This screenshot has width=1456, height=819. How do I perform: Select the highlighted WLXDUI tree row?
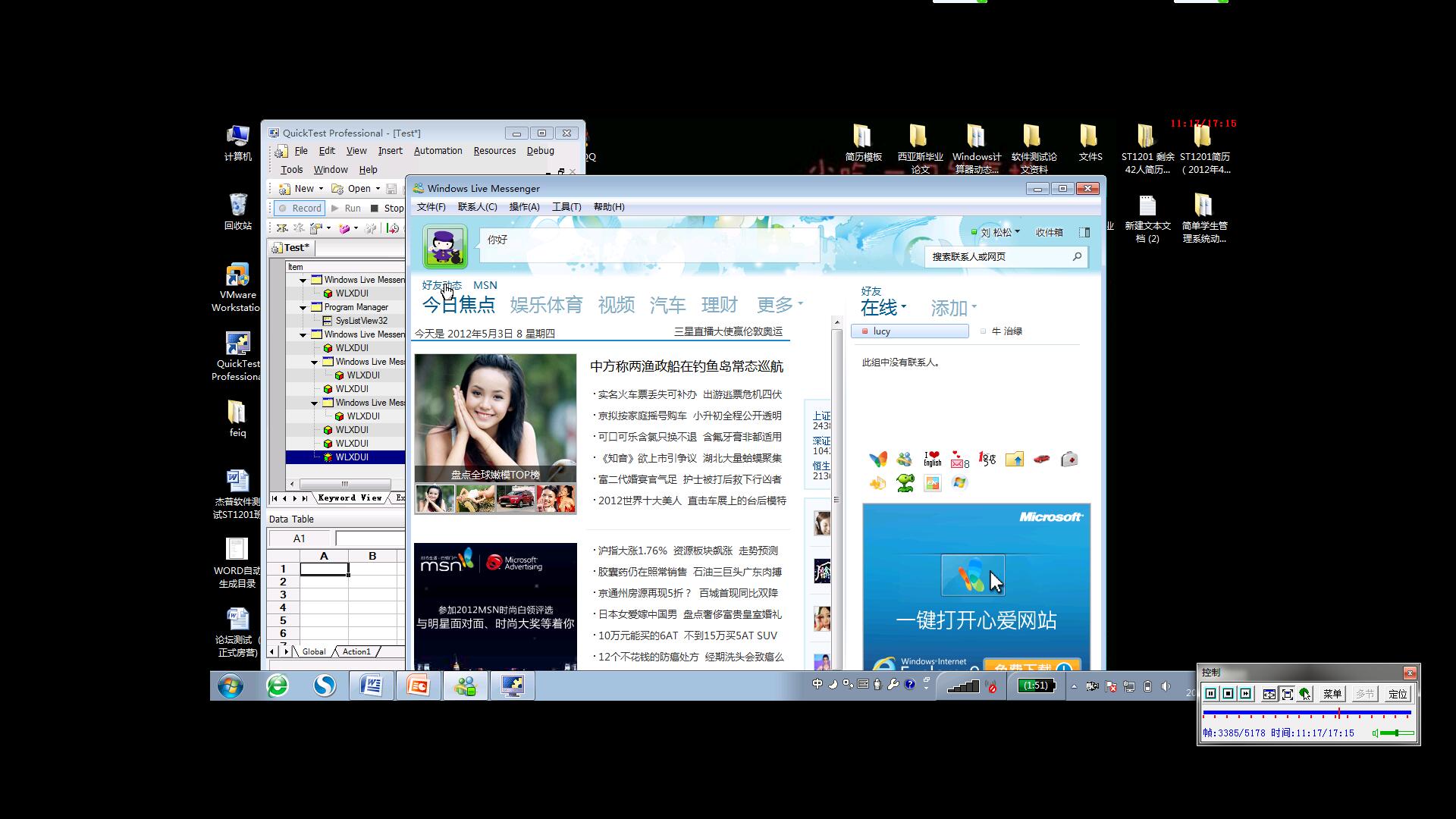click(x=345, y=457)
